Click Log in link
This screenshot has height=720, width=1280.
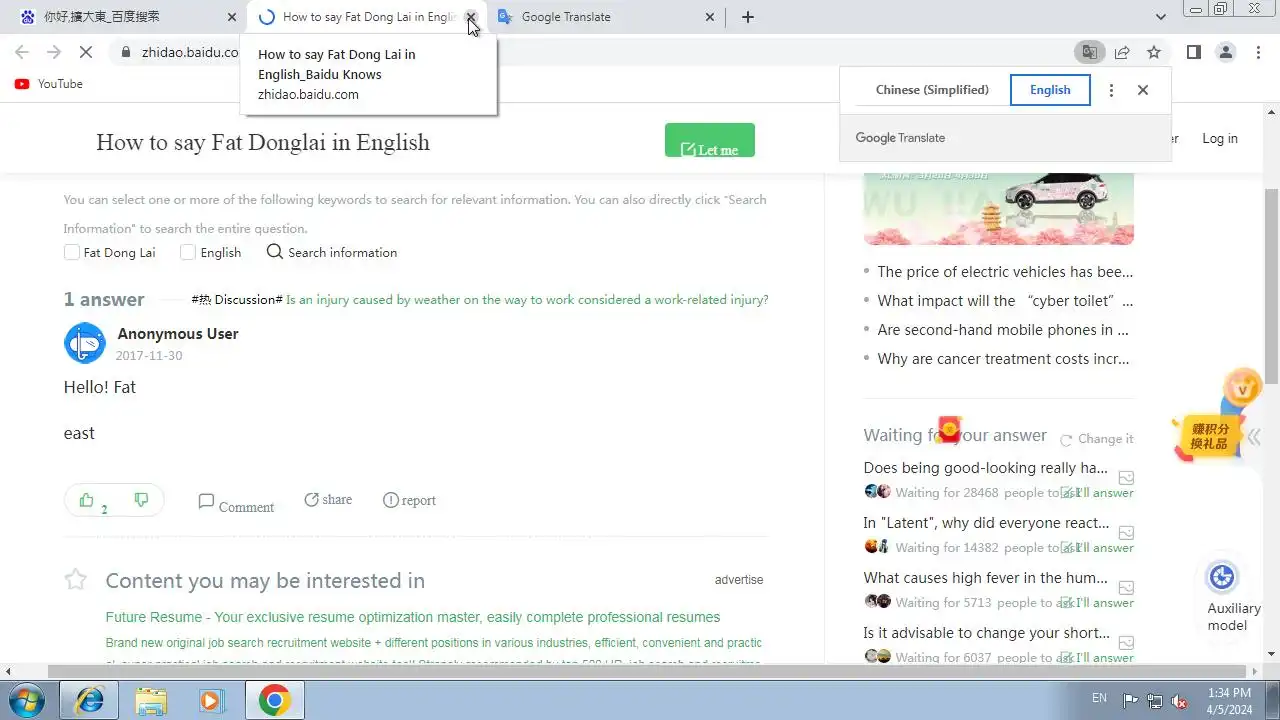pos(1219,139)
